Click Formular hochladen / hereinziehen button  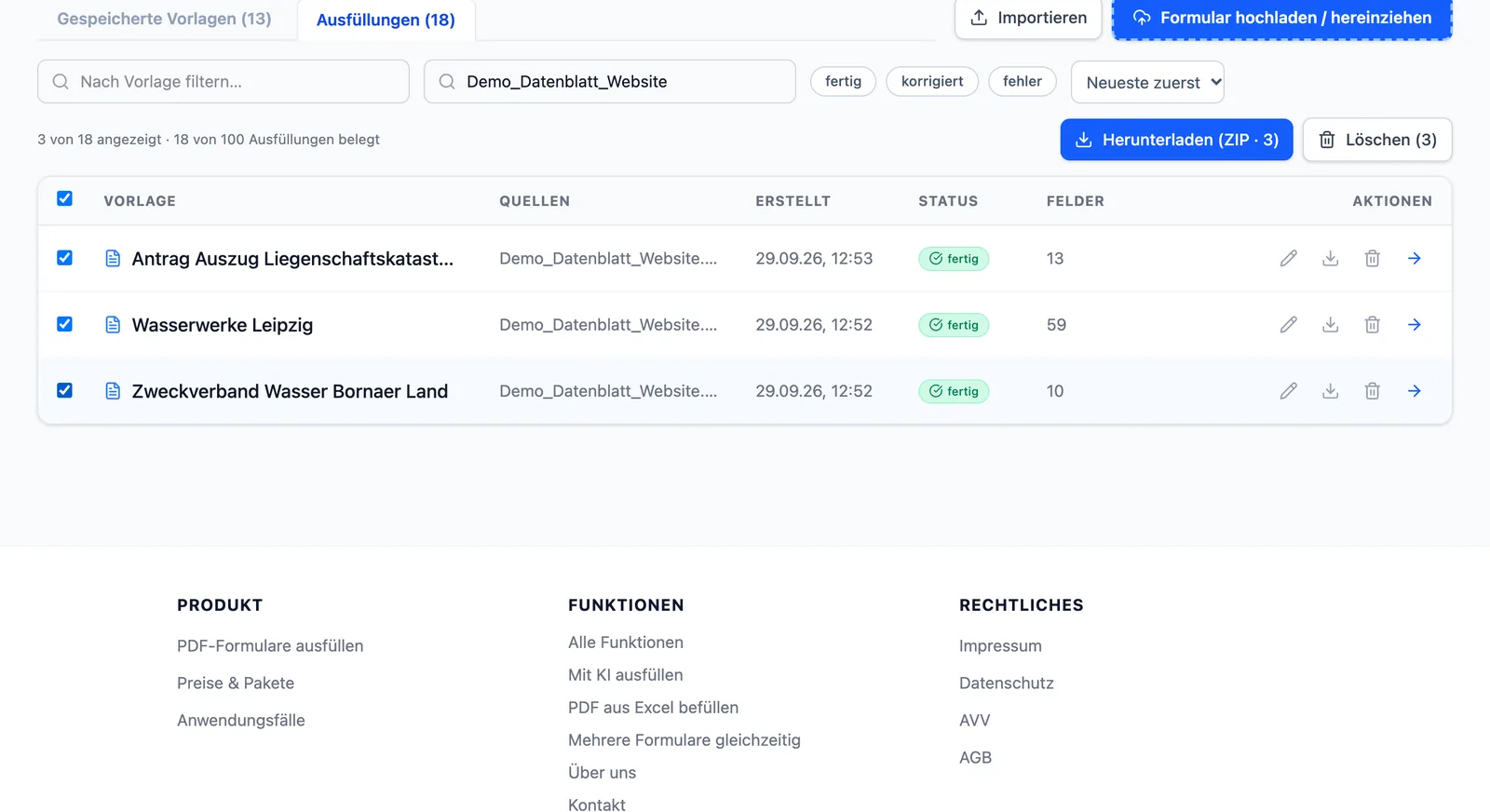point(1282,18)
